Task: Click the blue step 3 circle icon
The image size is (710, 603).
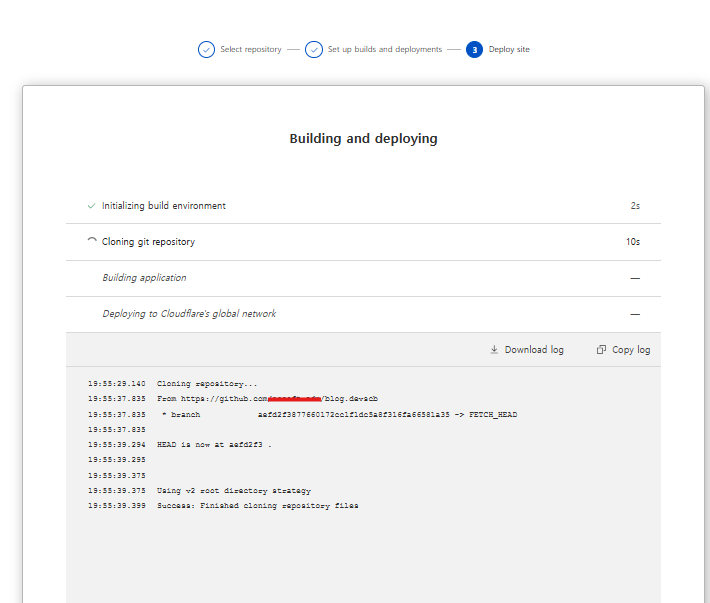Action: pyautogui.click(x=474, y=49)
